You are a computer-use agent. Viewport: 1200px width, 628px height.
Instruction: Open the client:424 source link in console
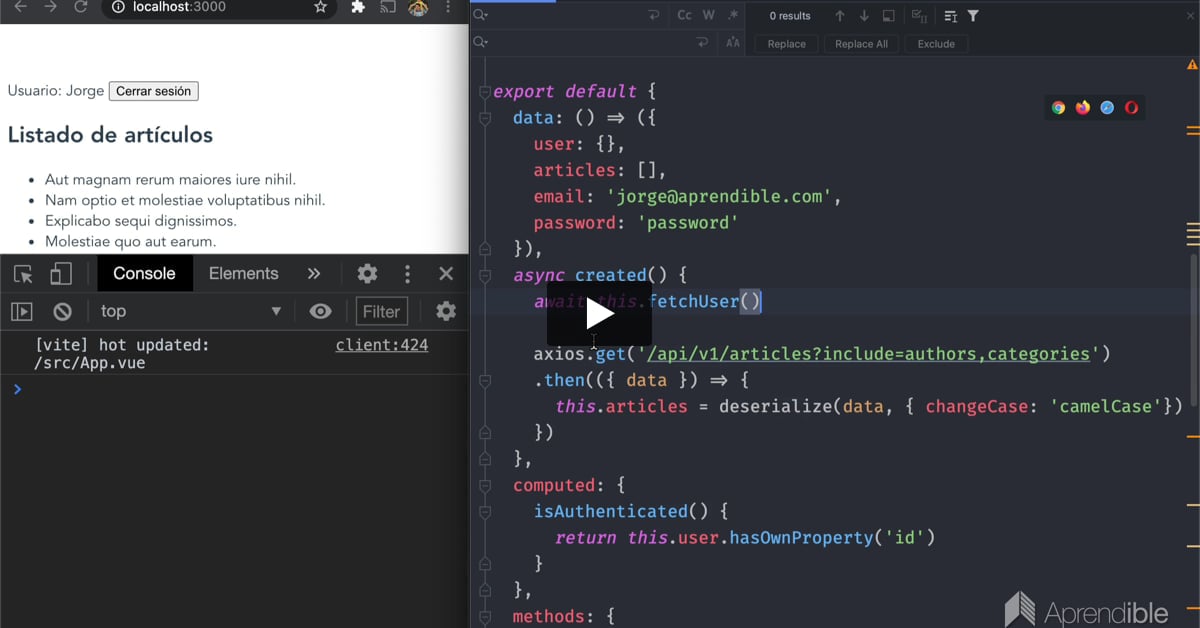coord(382,345)
